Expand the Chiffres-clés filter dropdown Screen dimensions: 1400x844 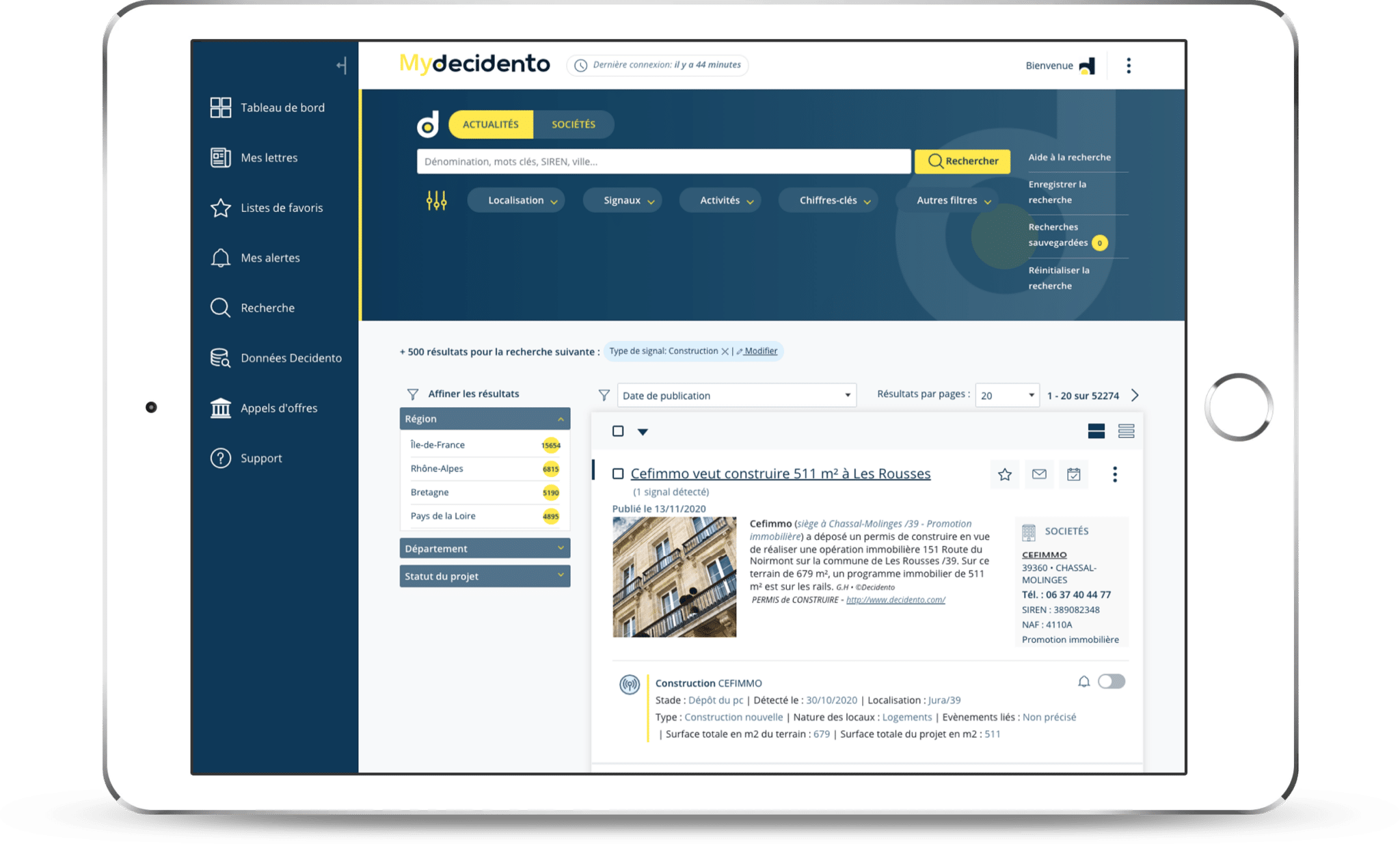(x=829, y=200)
